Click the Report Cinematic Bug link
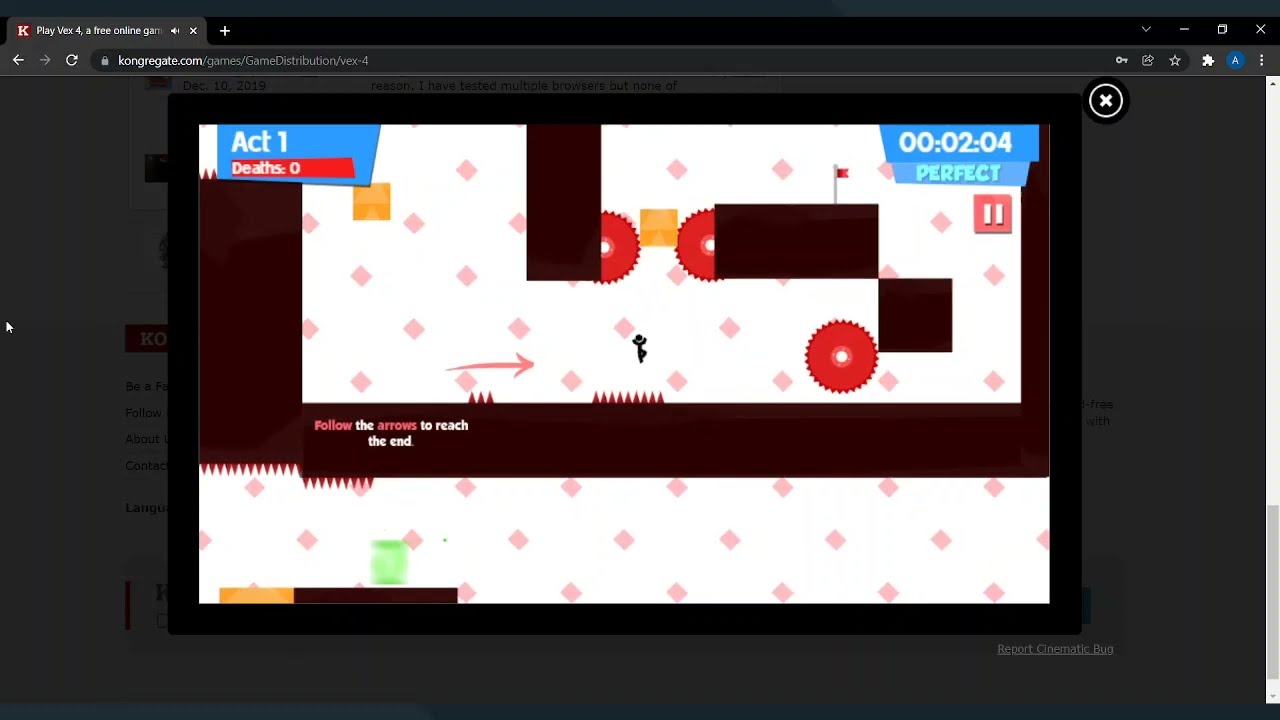 pyautogui.click(x=1055, y=649)
